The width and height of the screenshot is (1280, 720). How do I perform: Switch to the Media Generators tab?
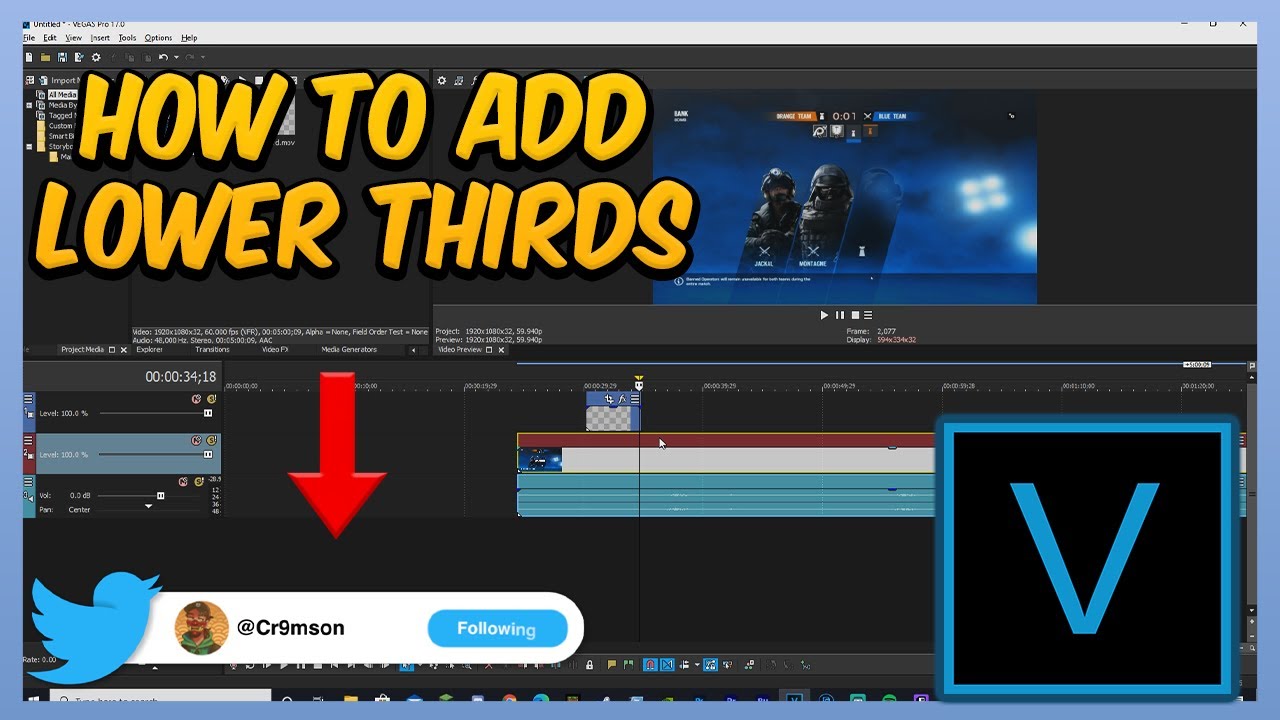pyautogui.click(x=349, y=350)
